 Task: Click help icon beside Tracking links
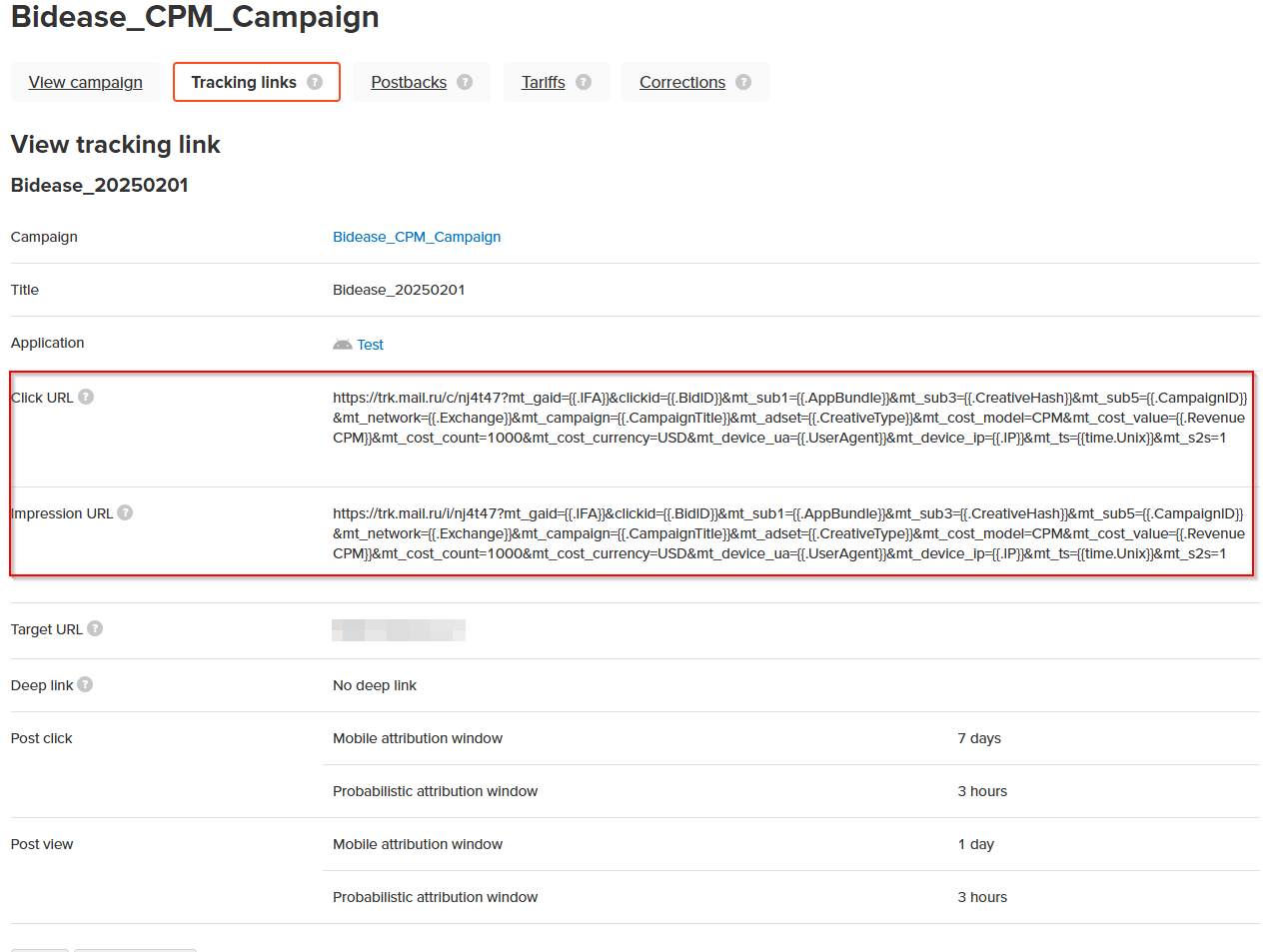pyautogui.click(x=315, y=82)
